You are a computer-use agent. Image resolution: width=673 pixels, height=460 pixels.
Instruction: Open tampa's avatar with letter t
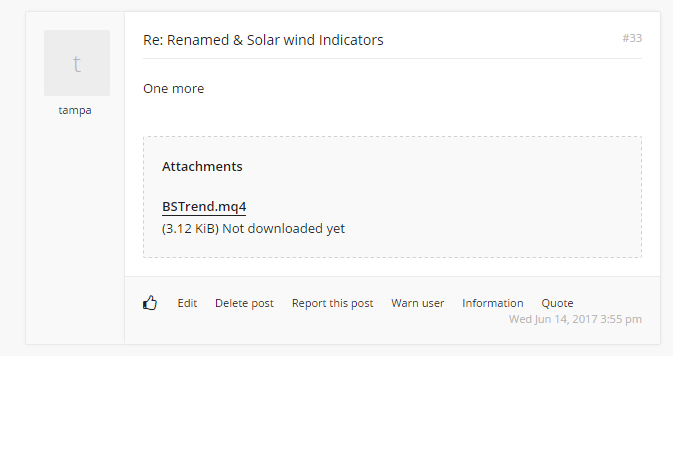pos(77,63)
